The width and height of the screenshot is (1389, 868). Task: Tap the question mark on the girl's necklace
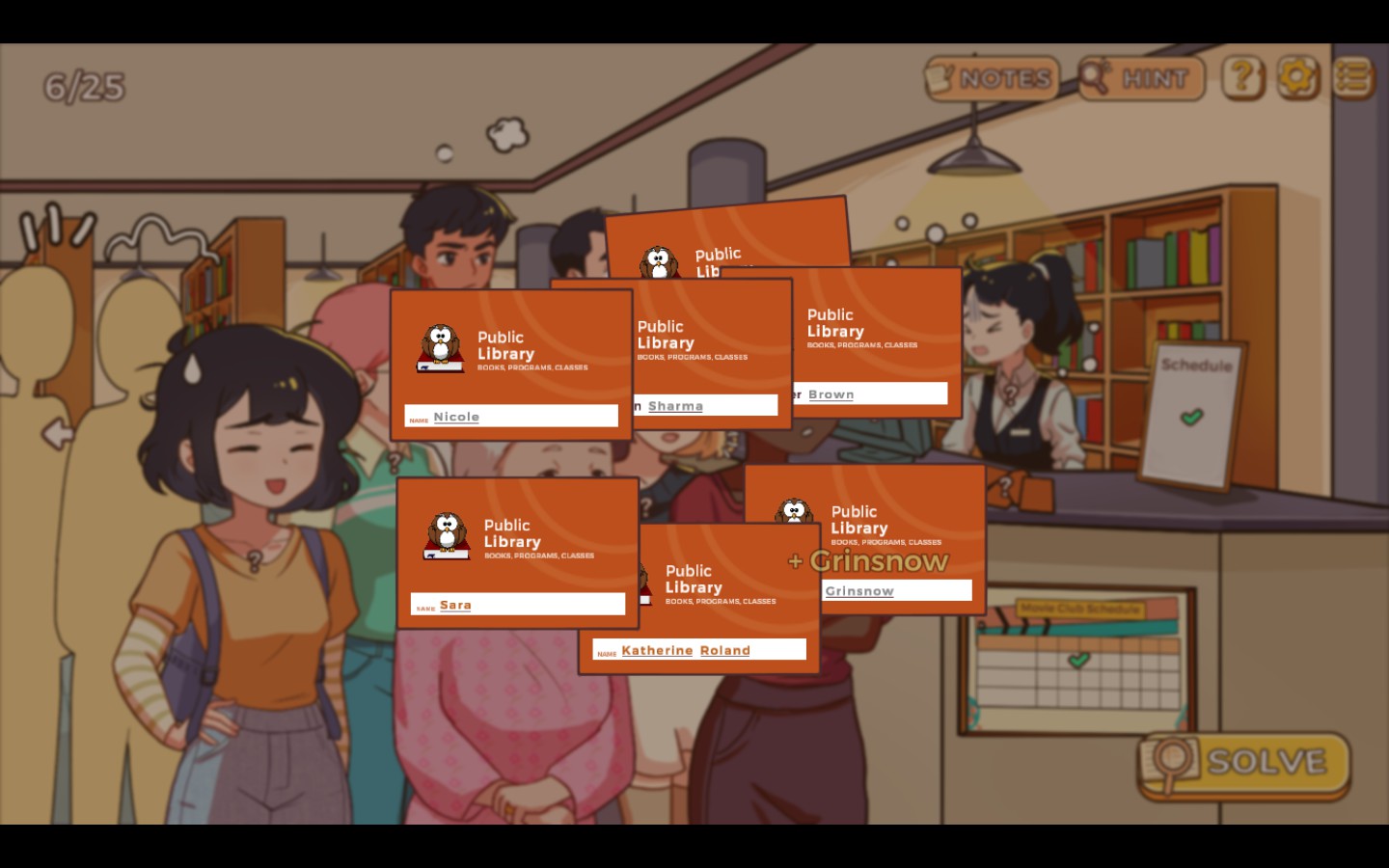(255, 560)
